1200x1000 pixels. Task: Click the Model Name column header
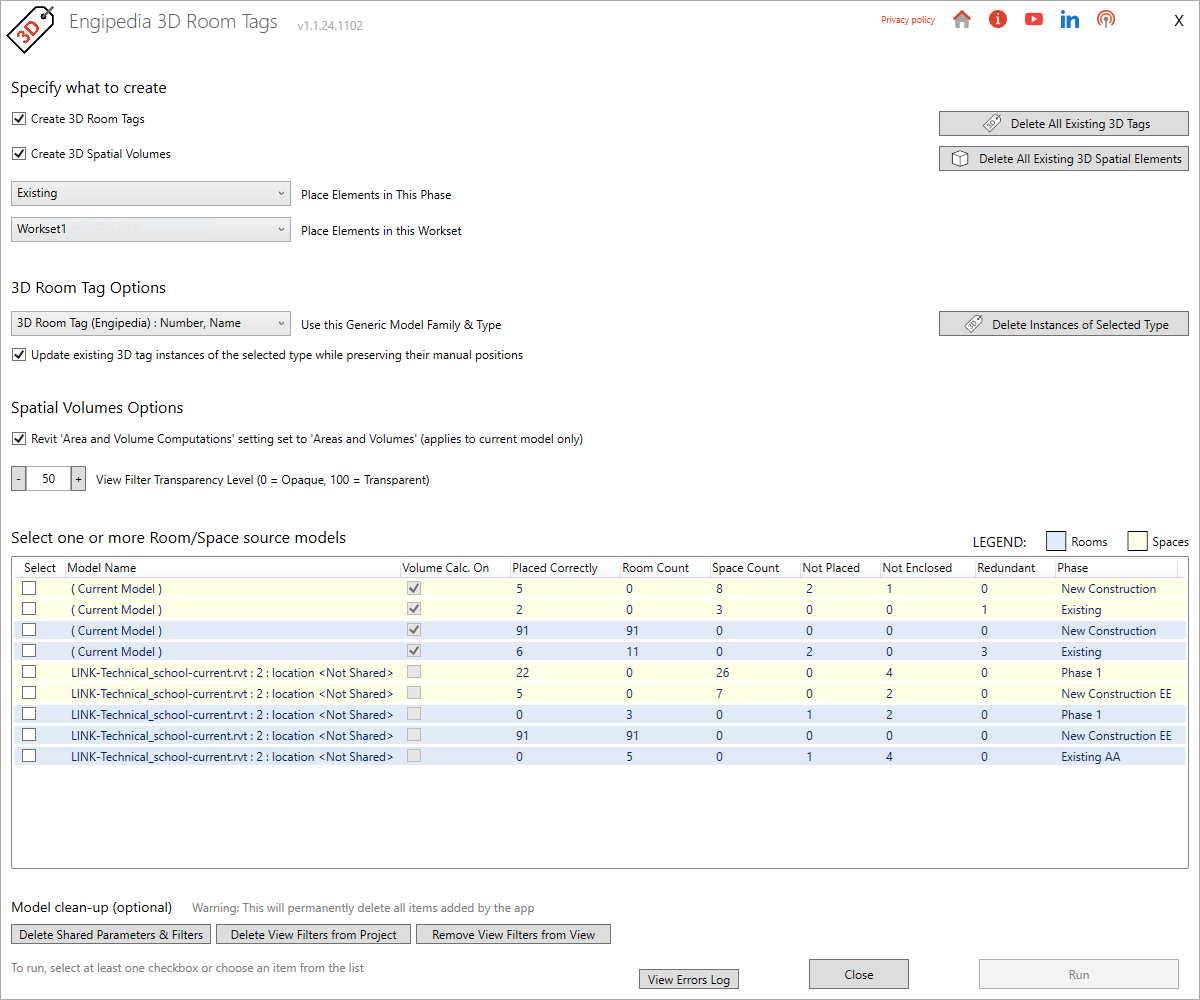click(x=232, y=568)
